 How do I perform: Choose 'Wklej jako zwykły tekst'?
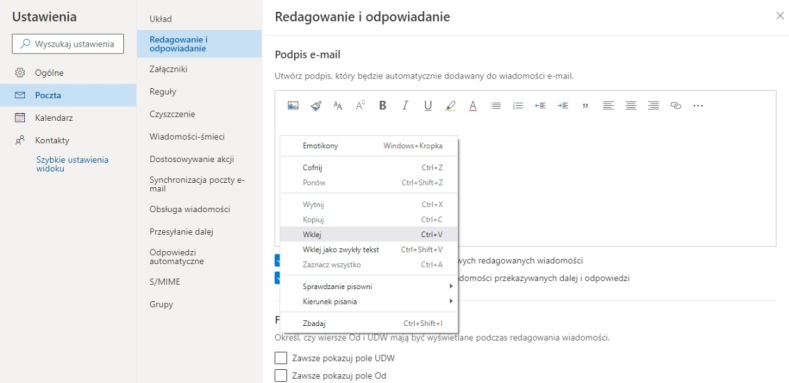(x=369, y=250)
